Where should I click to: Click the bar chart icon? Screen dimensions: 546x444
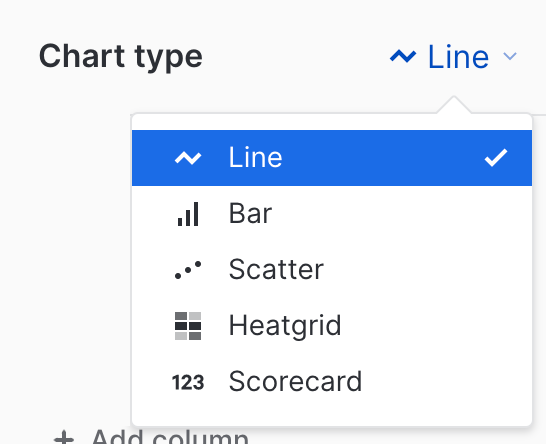188,214
